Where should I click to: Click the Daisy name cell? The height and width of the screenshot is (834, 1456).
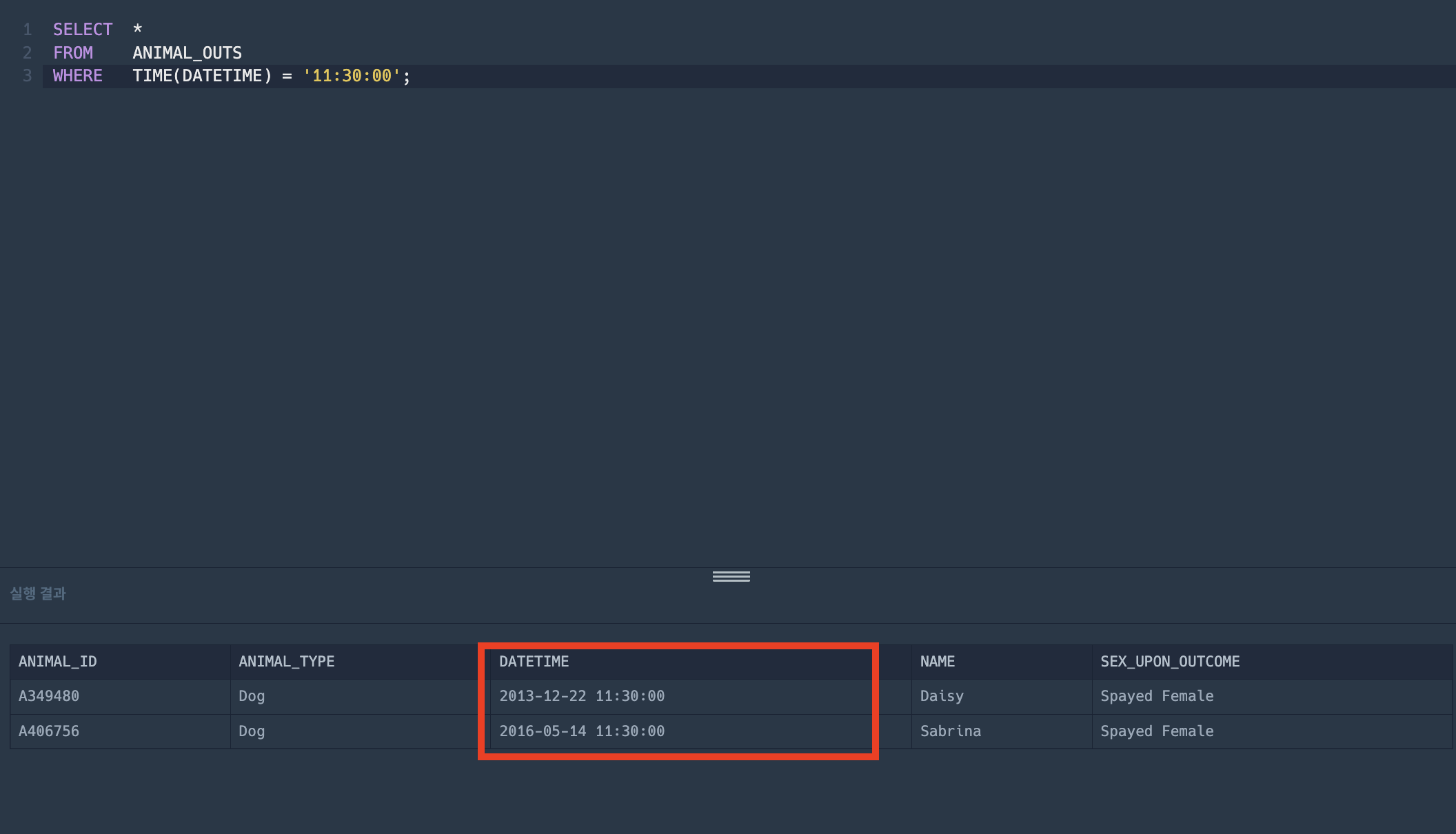941,696
